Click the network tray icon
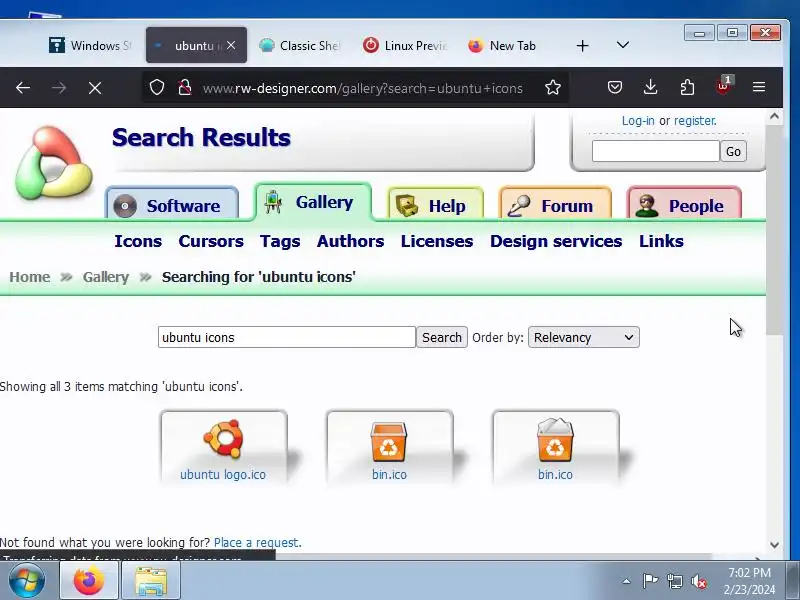 tap(675, 581)
